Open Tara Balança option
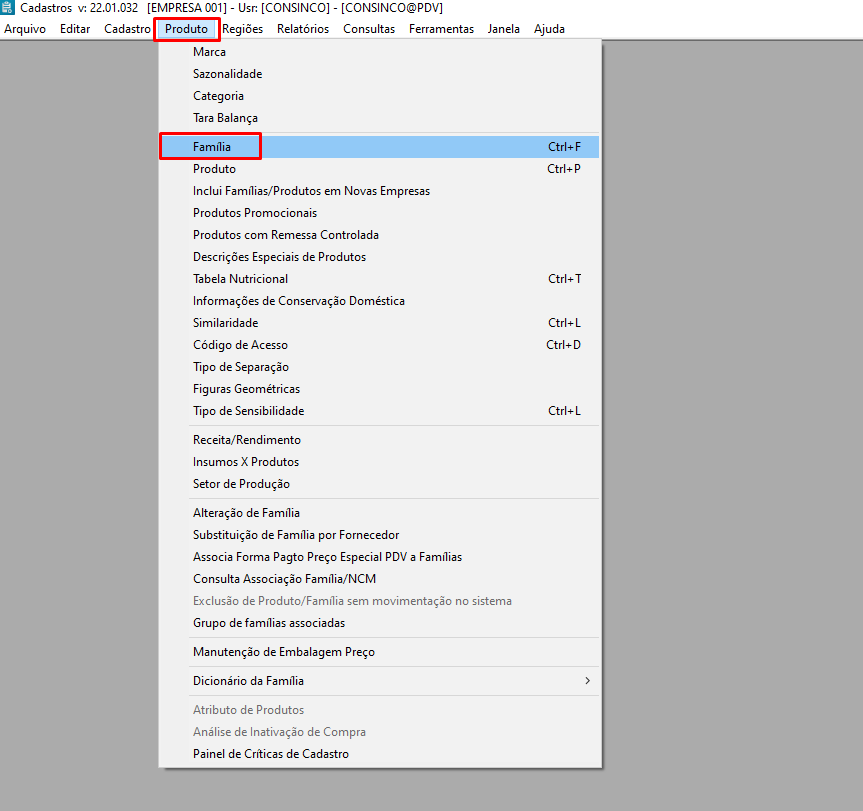863x811 pixels. click(379, 118)
